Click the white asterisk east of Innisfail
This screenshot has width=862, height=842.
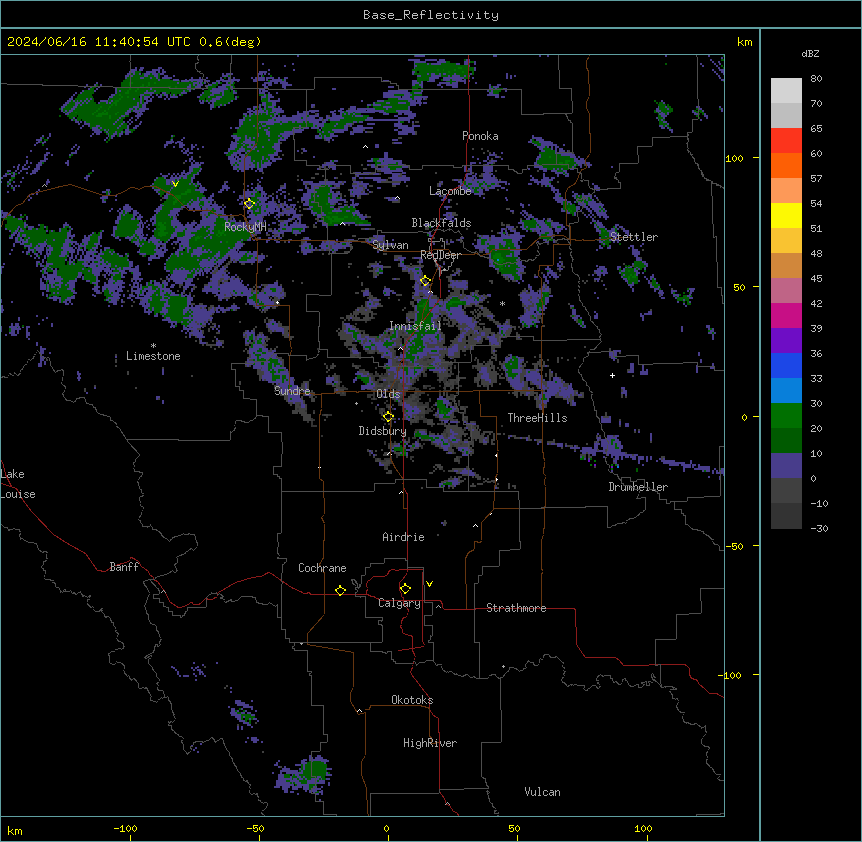point(502,303)
